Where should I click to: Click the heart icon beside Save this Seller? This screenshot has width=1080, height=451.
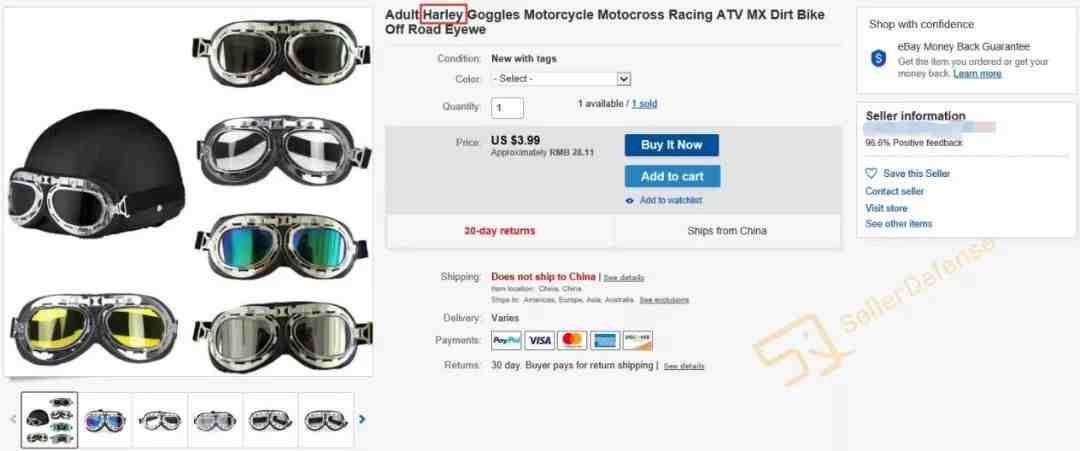[871, 174]
